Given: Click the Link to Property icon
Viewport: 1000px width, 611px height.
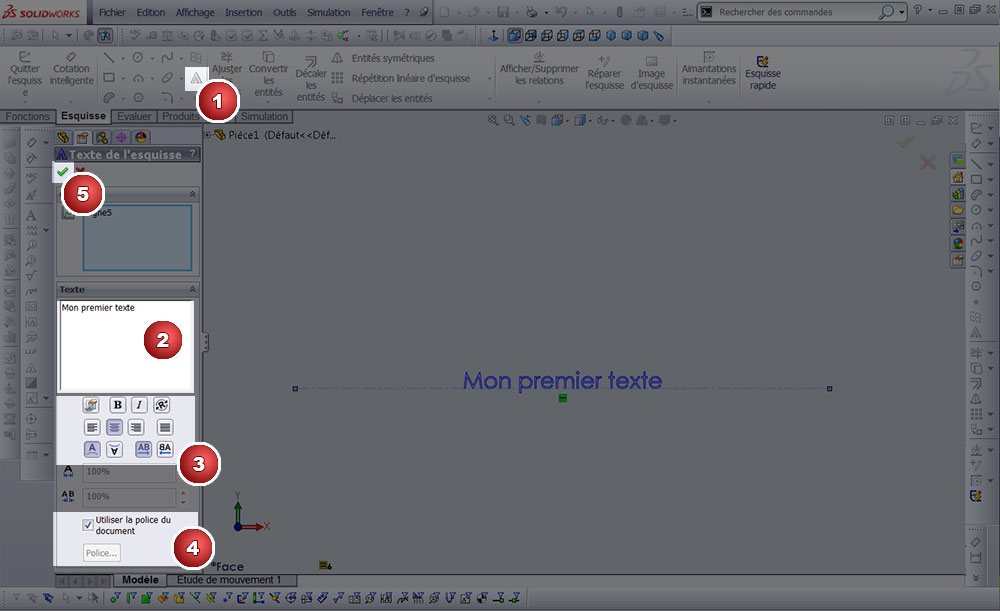Looking at the screenshot, I should 91,405.
